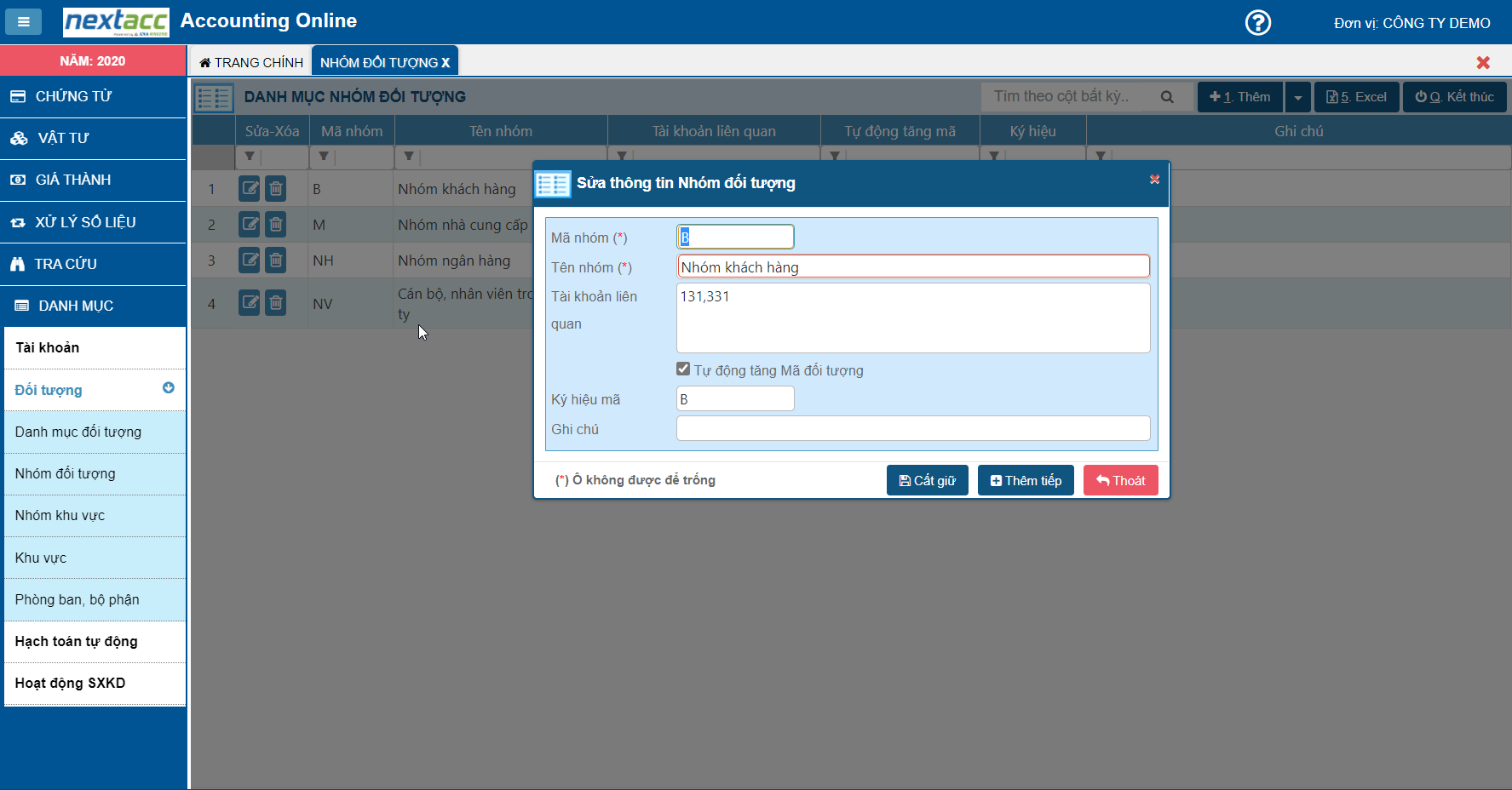Screen dimensions: 1512x790
Task: Click filter icon under Mã nhóm column
Action: coord(324,157)
